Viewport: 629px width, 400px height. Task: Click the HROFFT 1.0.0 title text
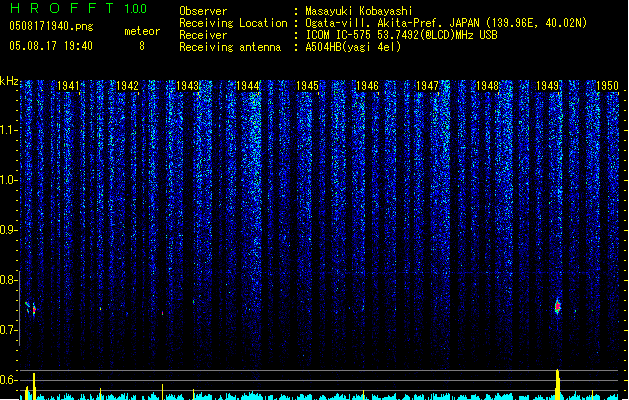[x=79, y=8]
